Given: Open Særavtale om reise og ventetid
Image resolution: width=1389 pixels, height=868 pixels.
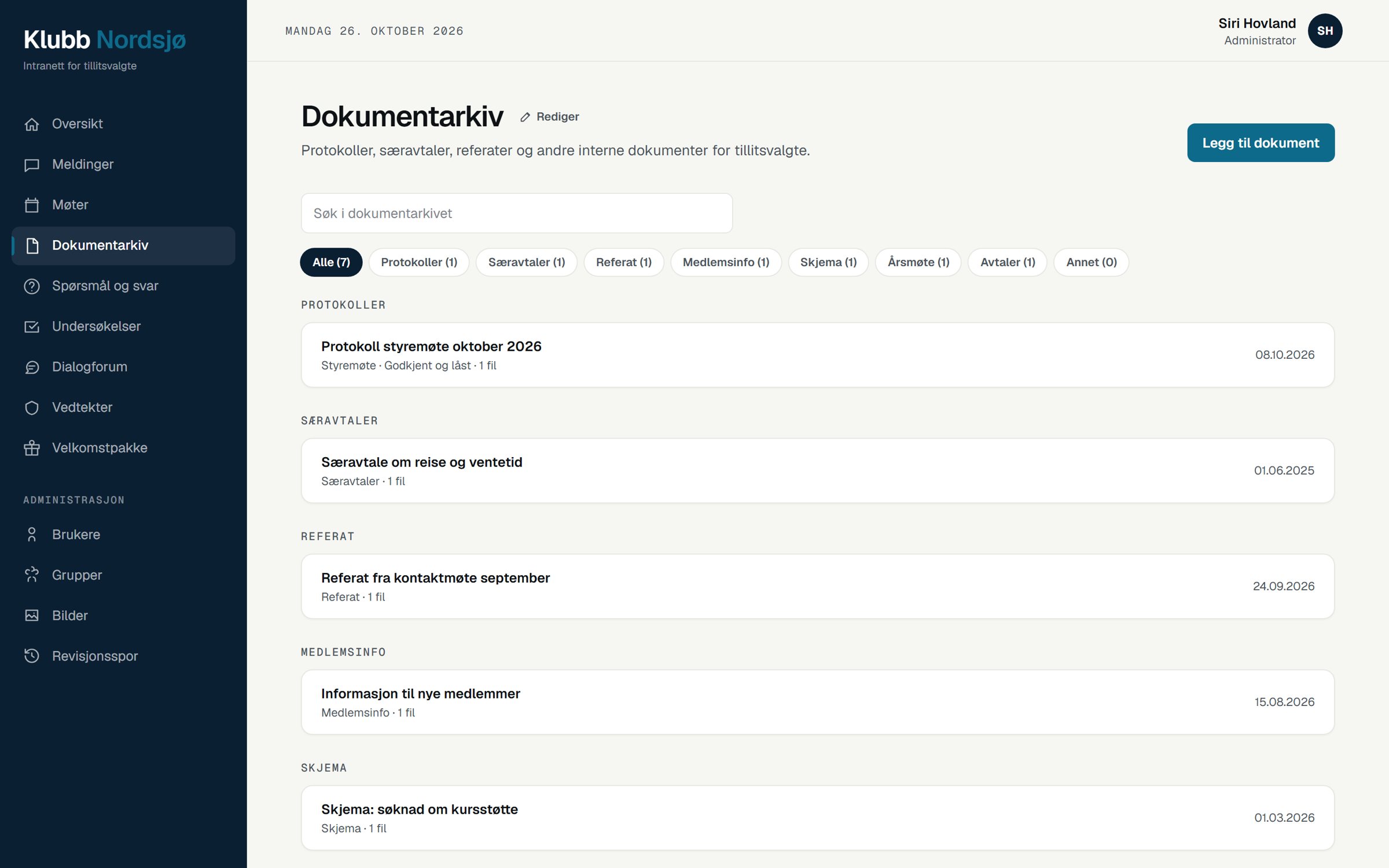Looking at the screenshot, I should 818,470.
